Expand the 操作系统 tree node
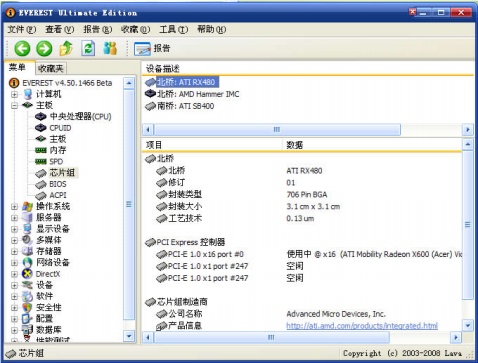The width and height of the screenshot is (478, 363). [14, 207]
